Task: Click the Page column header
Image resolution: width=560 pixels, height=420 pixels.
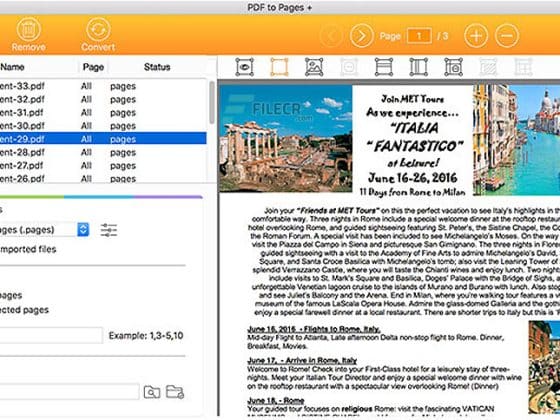Action: click(x=93, y=67)
